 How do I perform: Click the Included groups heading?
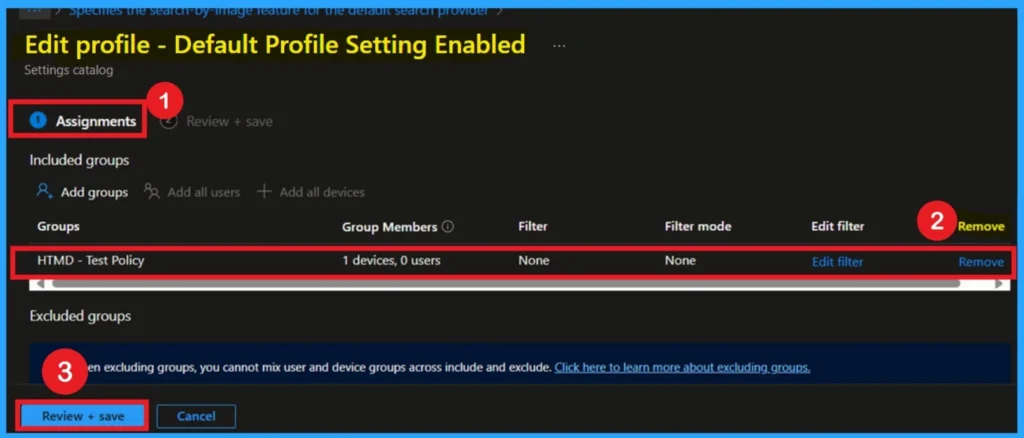pyautogui.click(x=79, y=160)
